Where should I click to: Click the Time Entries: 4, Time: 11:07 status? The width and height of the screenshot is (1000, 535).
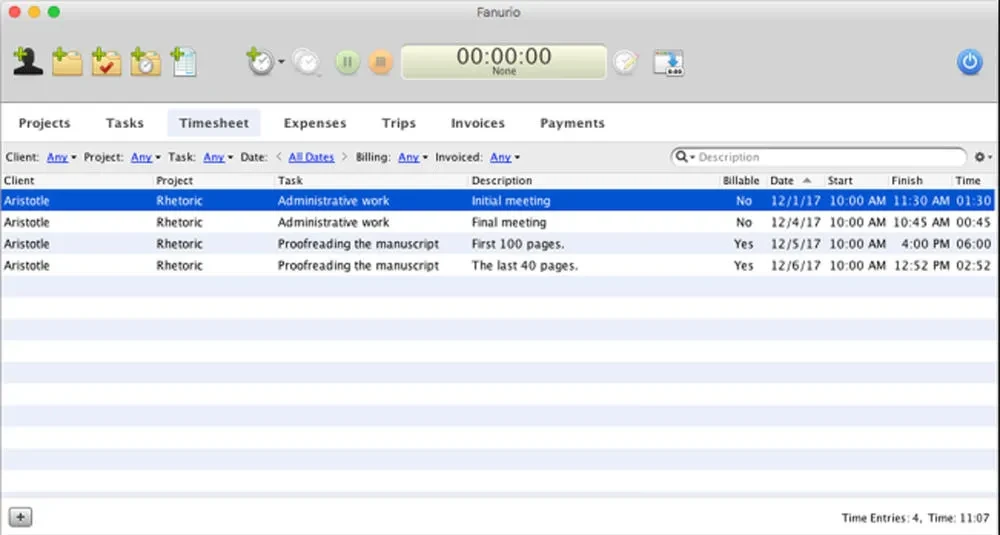915,518
